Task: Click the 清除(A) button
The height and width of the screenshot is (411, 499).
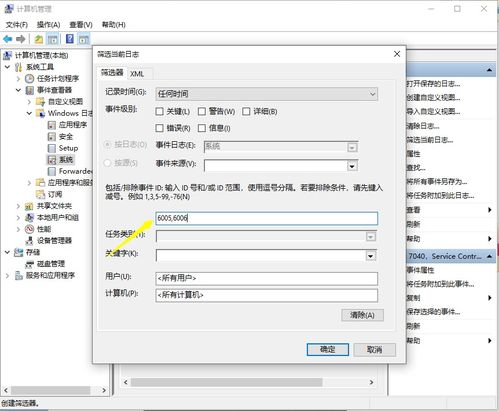Action: click(362, 315)
